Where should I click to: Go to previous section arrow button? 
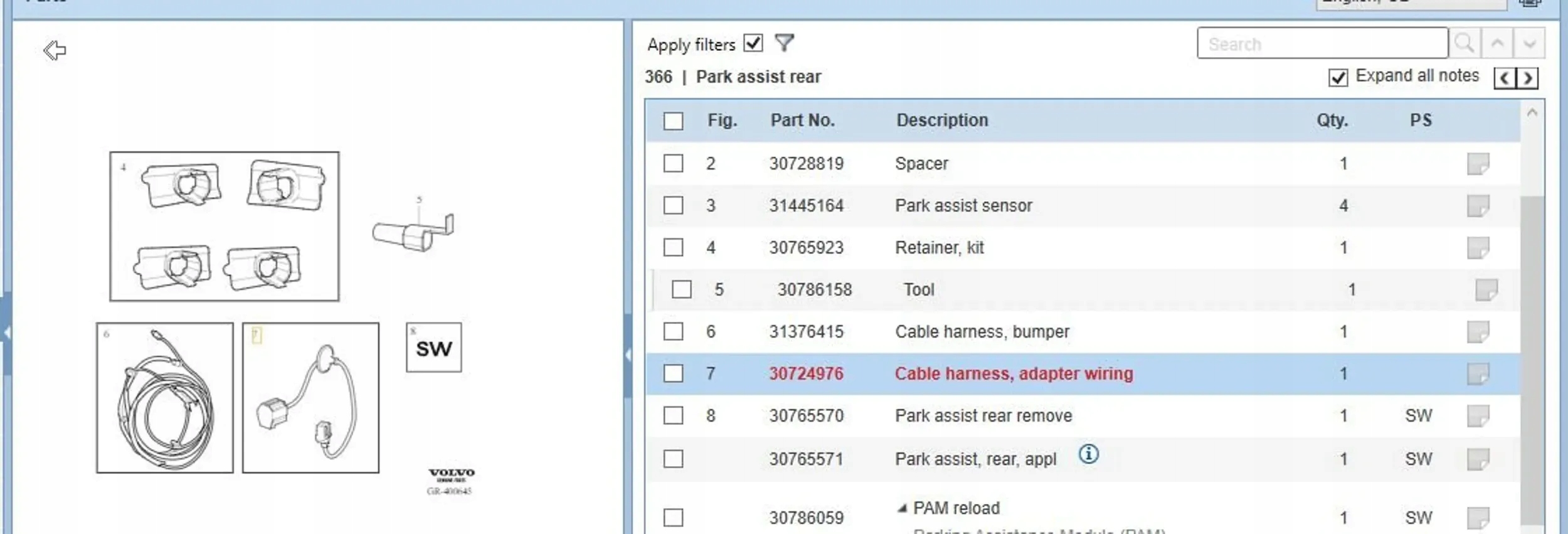point(1505,78)
